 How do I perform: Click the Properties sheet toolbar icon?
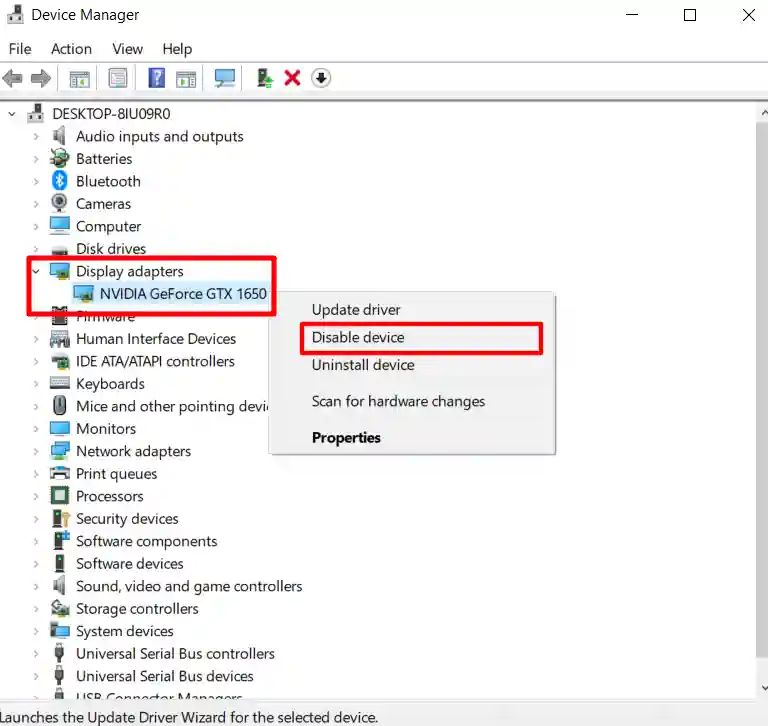pyautogui.click(x=118, y=78)
